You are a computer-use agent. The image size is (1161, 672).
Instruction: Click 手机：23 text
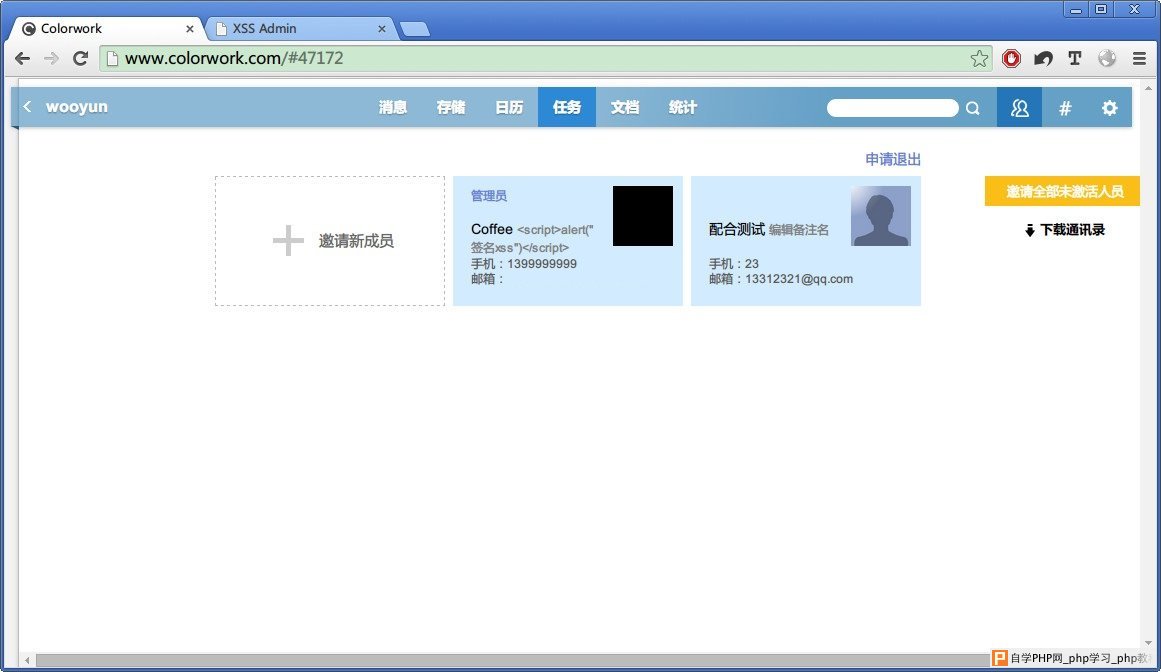coord(734,264)
